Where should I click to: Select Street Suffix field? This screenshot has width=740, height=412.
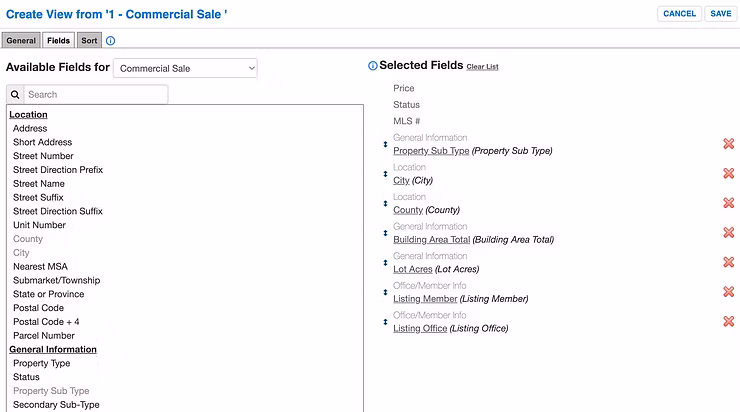point(38,197)
